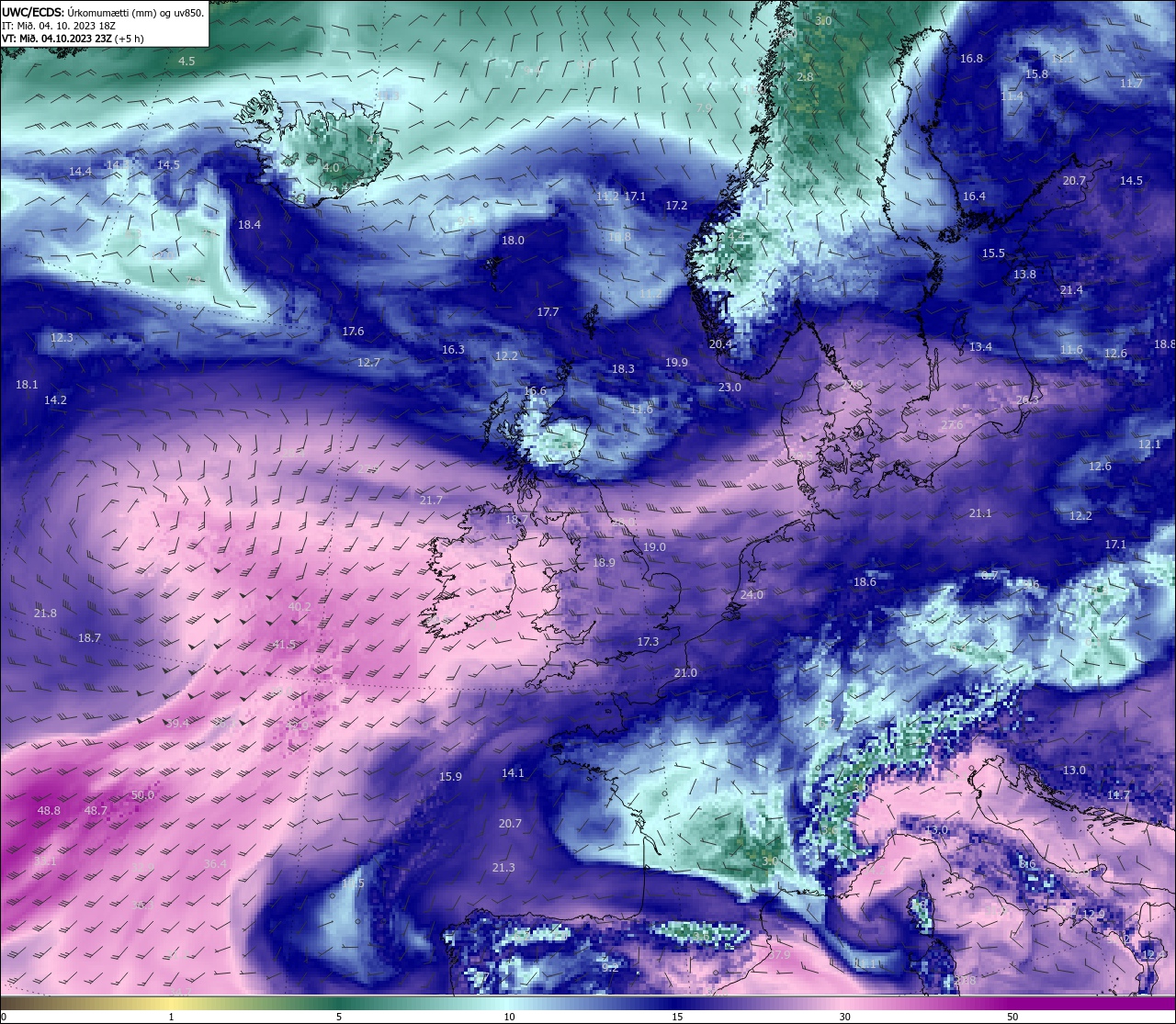
Task: Click the 18.9 value over England
Action: coord(604,563)
